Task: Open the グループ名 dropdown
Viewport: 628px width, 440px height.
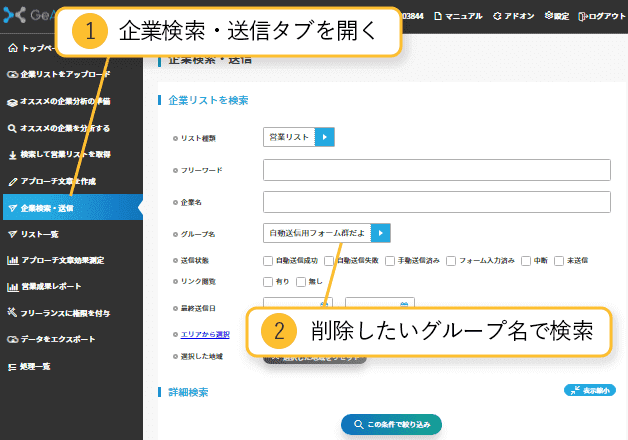Action: (x=327, y=233)
